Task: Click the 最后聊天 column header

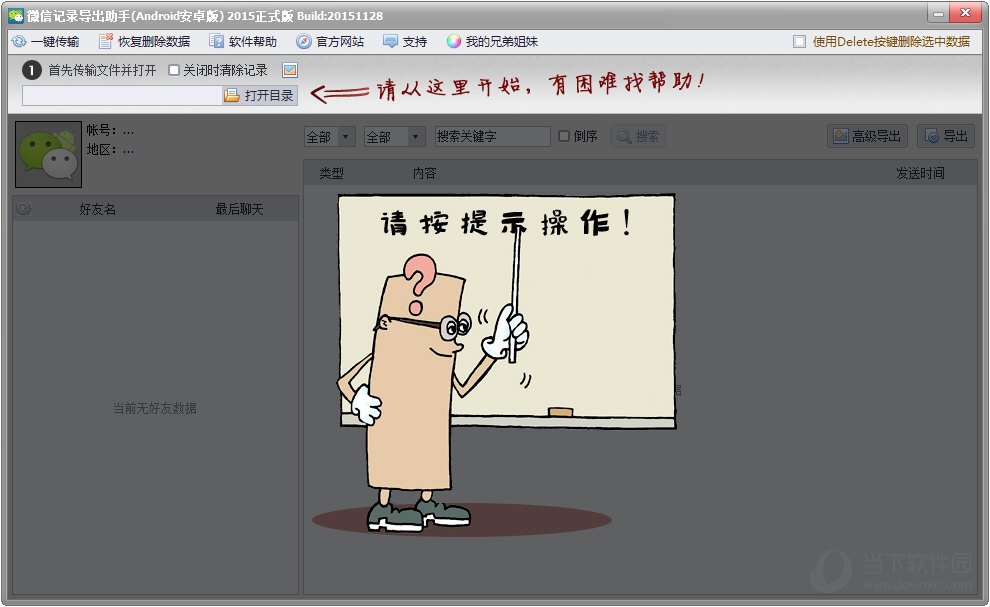Action: 239,209
